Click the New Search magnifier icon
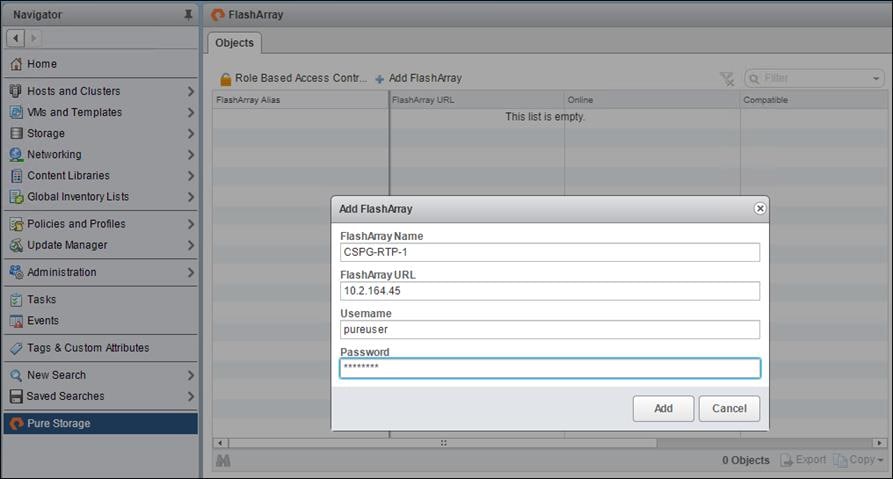893x479 pixels. click(16, 375)
